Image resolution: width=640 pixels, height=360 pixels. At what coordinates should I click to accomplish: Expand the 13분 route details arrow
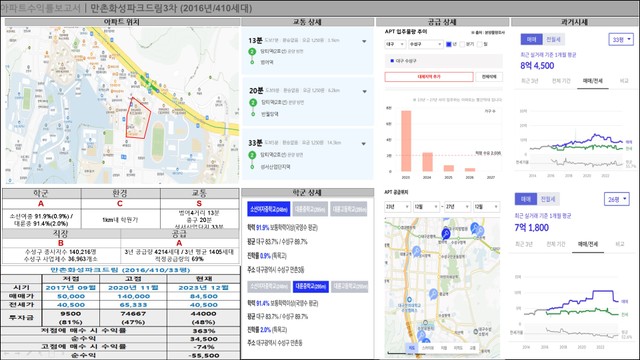(x=364, y=41)
